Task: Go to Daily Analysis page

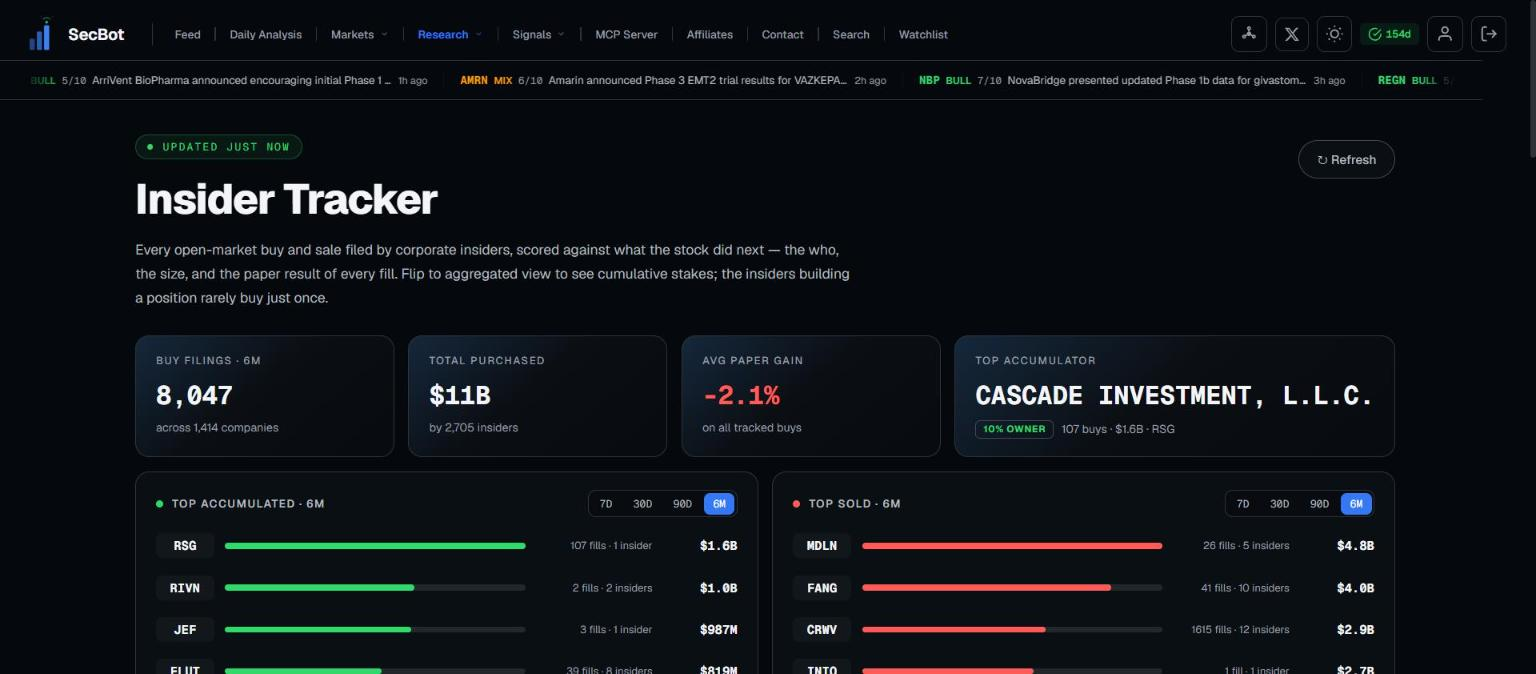Action: tap(265, 34)
